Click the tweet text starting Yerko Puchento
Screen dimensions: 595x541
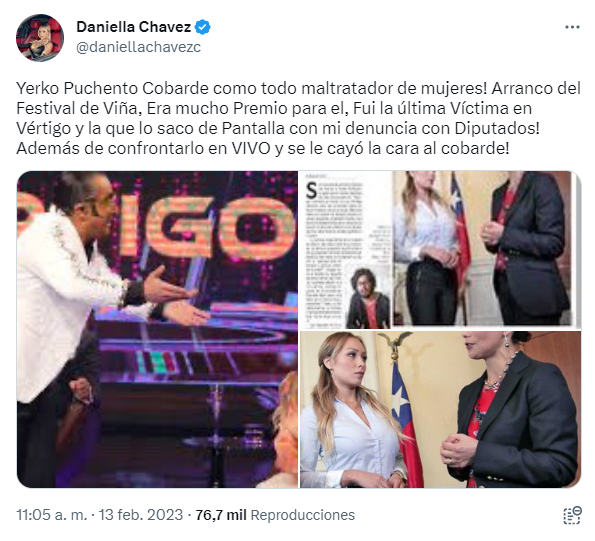298,118
